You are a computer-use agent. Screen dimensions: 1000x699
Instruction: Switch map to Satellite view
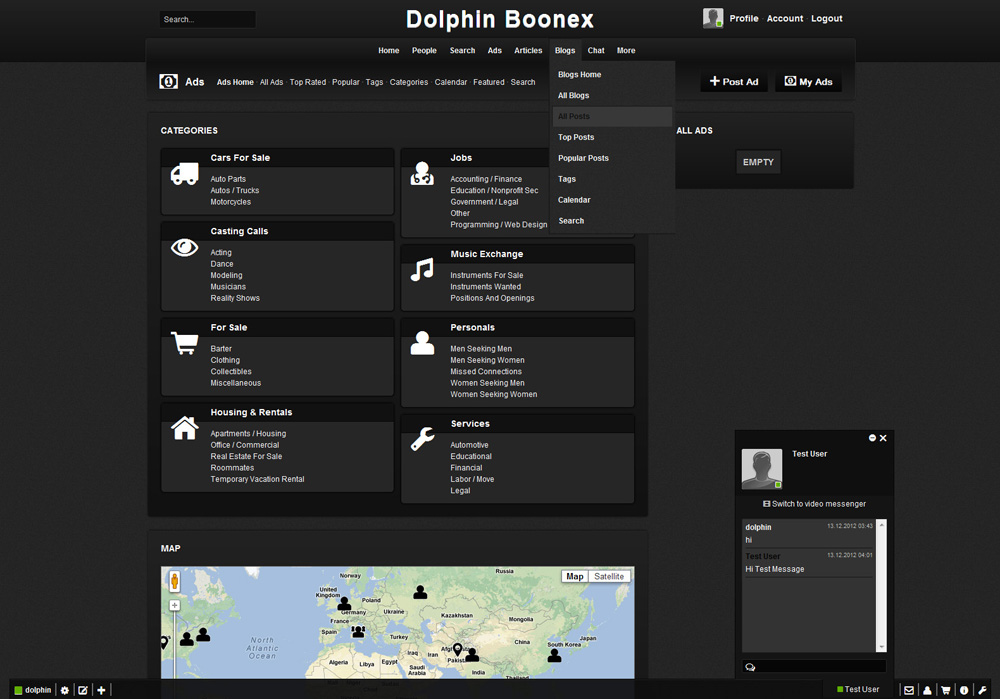coord(609,577)
